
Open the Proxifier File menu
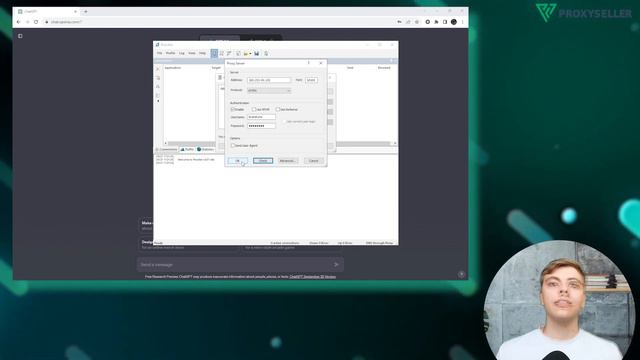pos(160,53)
